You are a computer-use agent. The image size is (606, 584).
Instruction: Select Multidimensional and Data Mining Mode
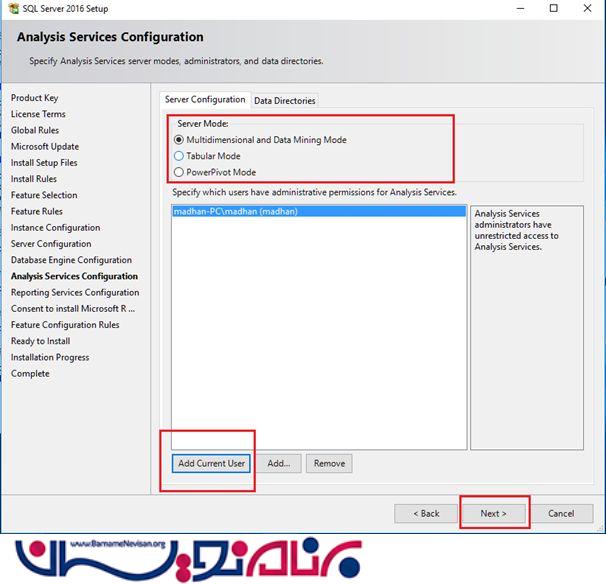[x=179, y=140]
